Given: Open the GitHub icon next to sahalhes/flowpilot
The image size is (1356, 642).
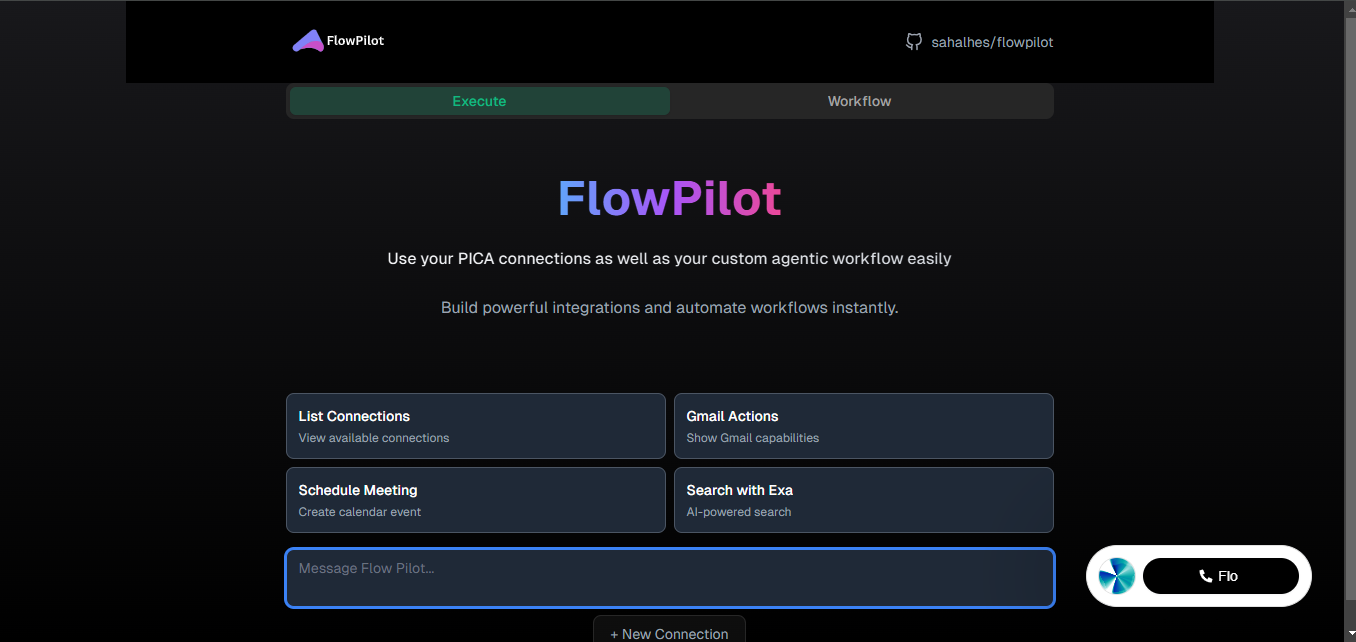Looking at the screenshot, I should click(914, 42).
